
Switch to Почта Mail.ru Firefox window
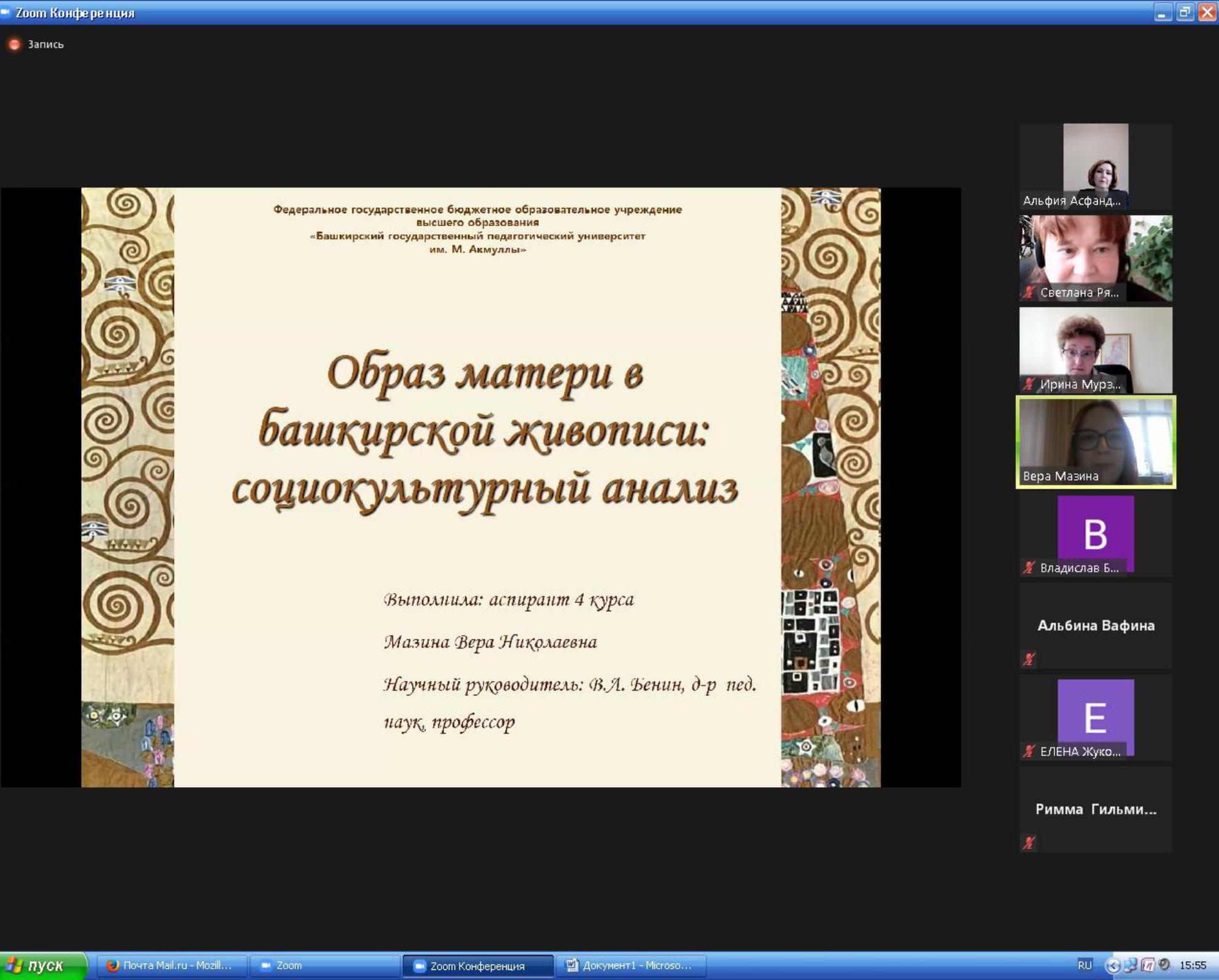pyautogui.click(x=170, y=966)
